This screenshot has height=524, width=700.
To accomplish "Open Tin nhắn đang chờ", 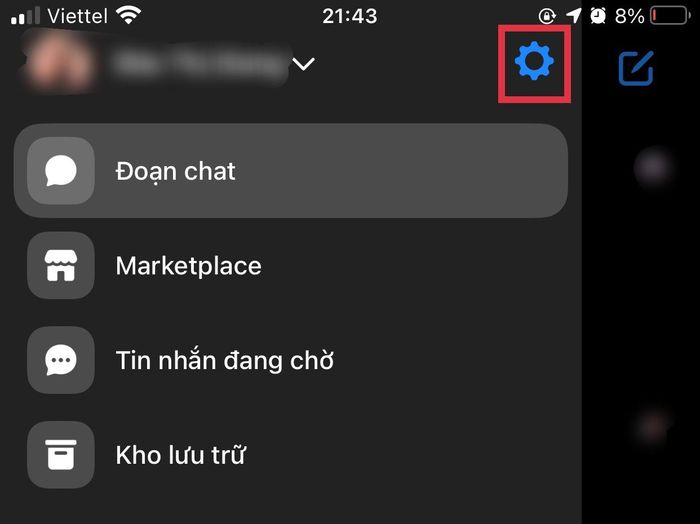I will click(291, 360).
